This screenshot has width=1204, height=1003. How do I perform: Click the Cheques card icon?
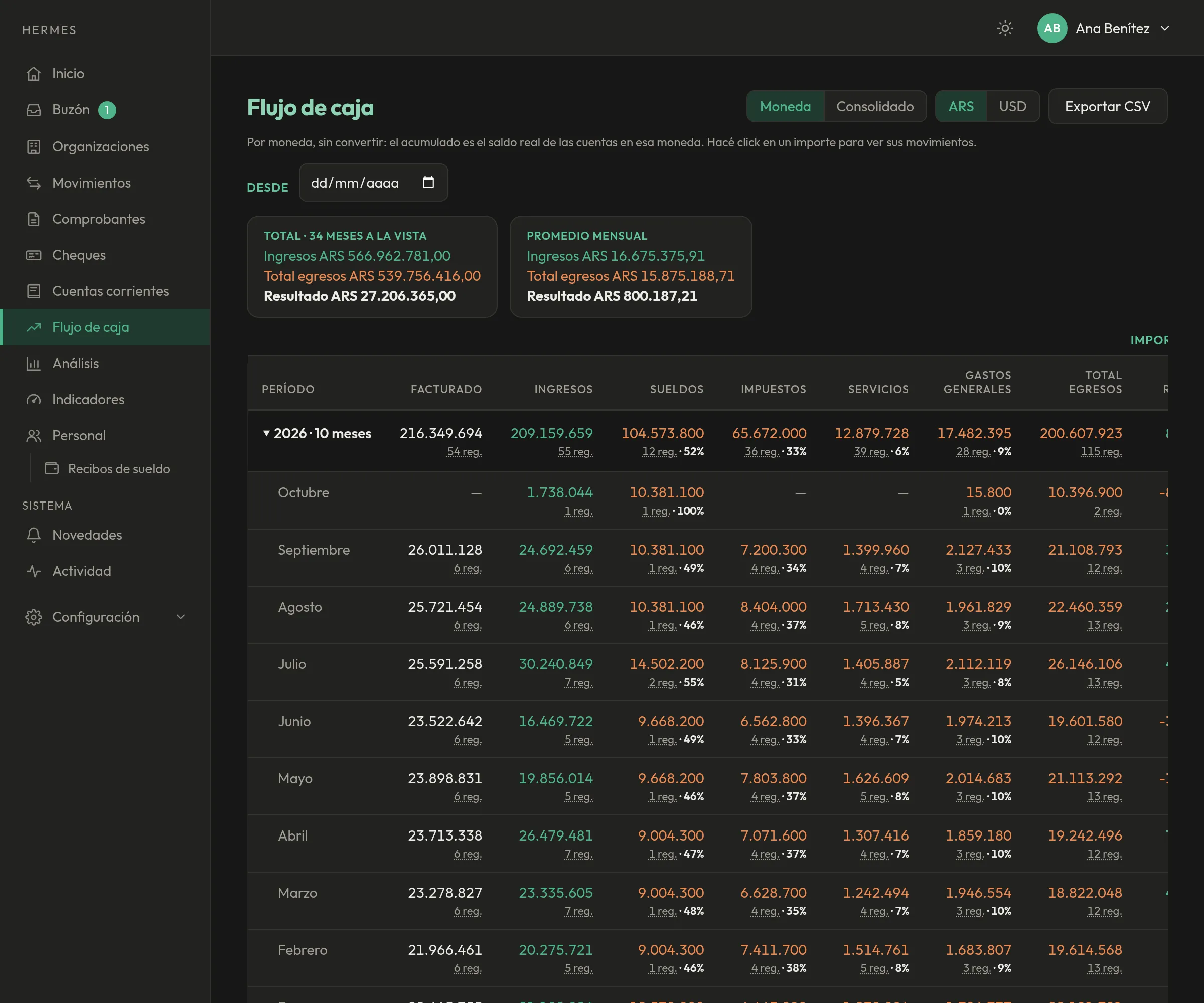[33, 255]
